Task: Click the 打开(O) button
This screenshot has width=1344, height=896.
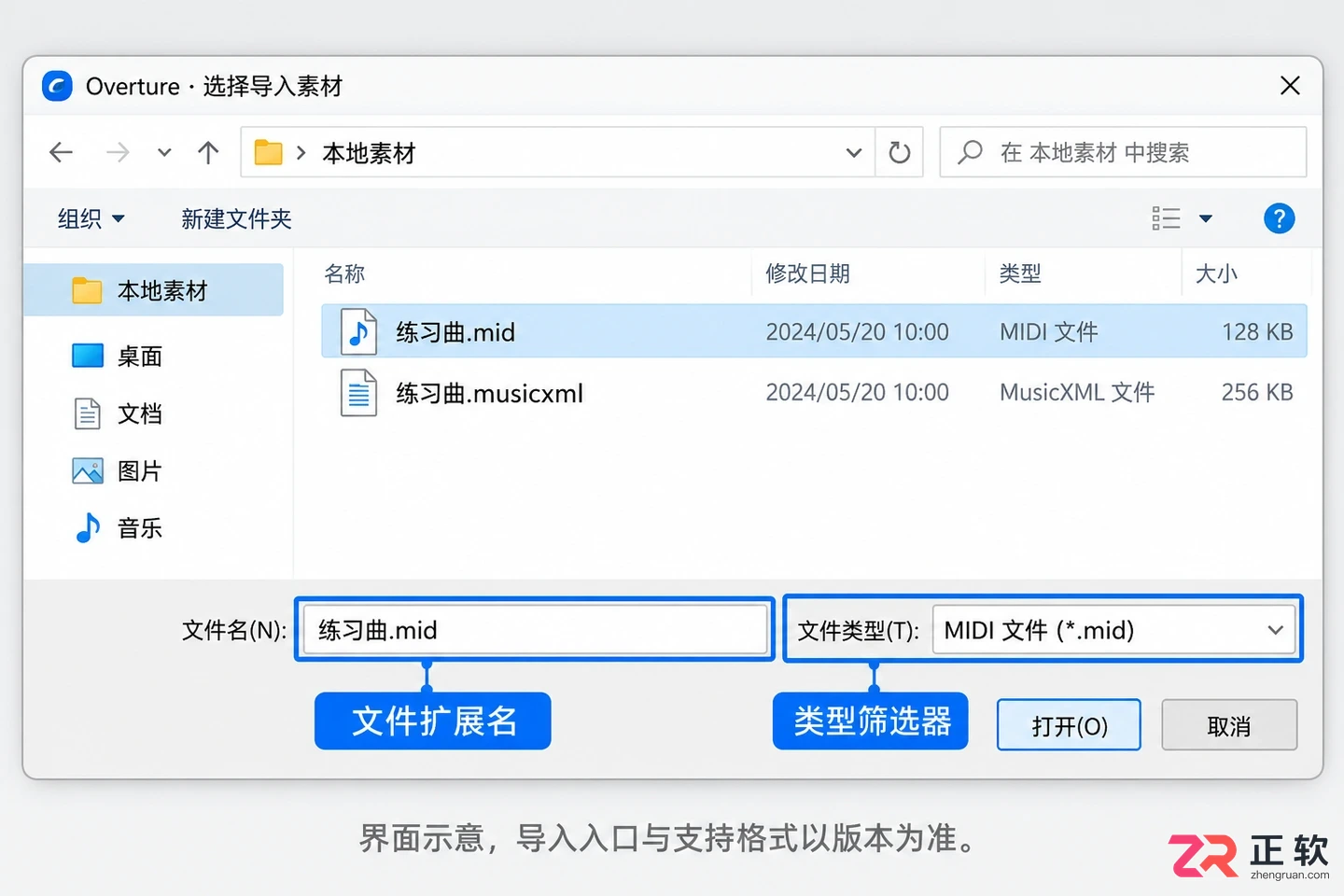Action: click(x=1069, y=725)
